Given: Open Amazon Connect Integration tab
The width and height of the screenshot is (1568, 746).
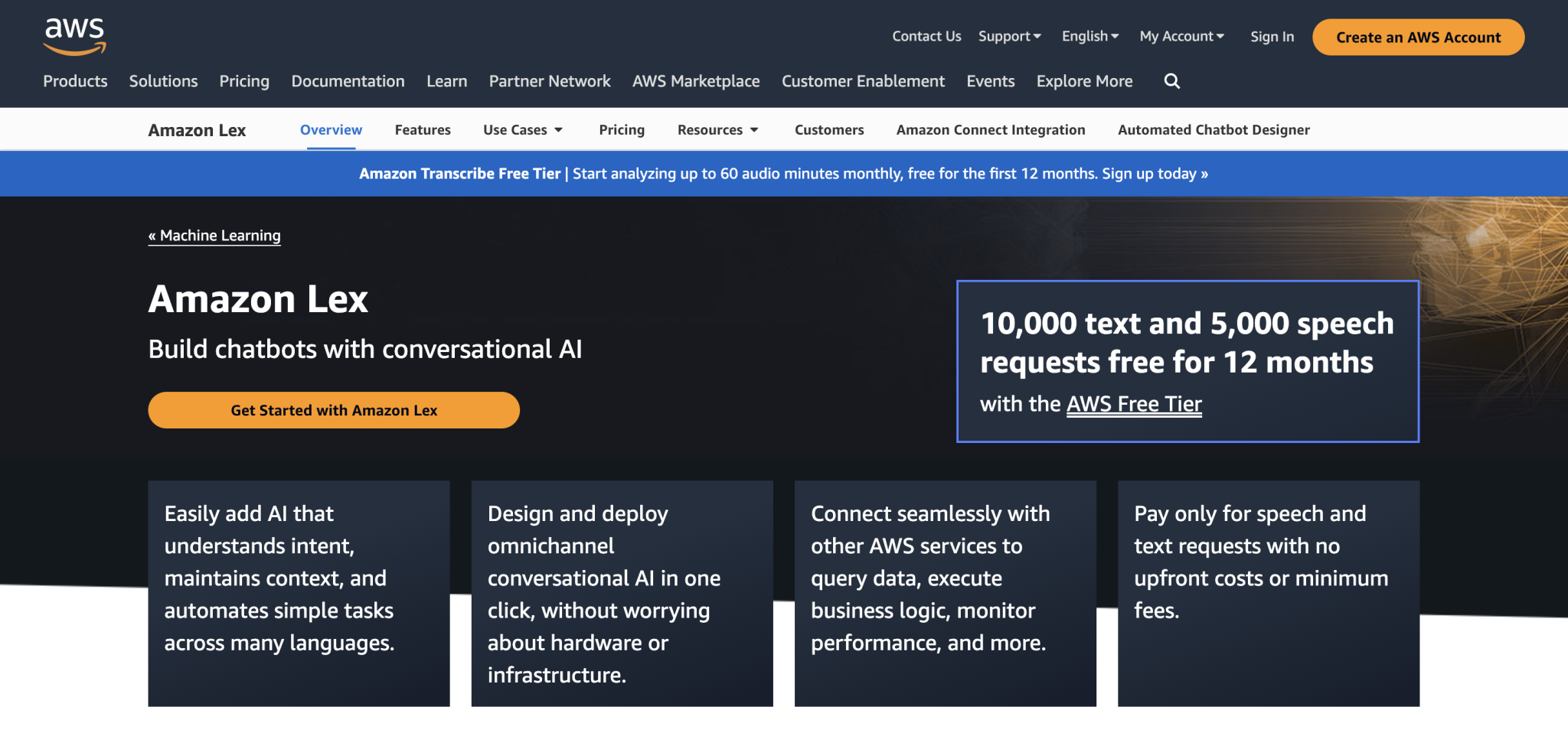Looking at the screenshot, I should [991, 130].
